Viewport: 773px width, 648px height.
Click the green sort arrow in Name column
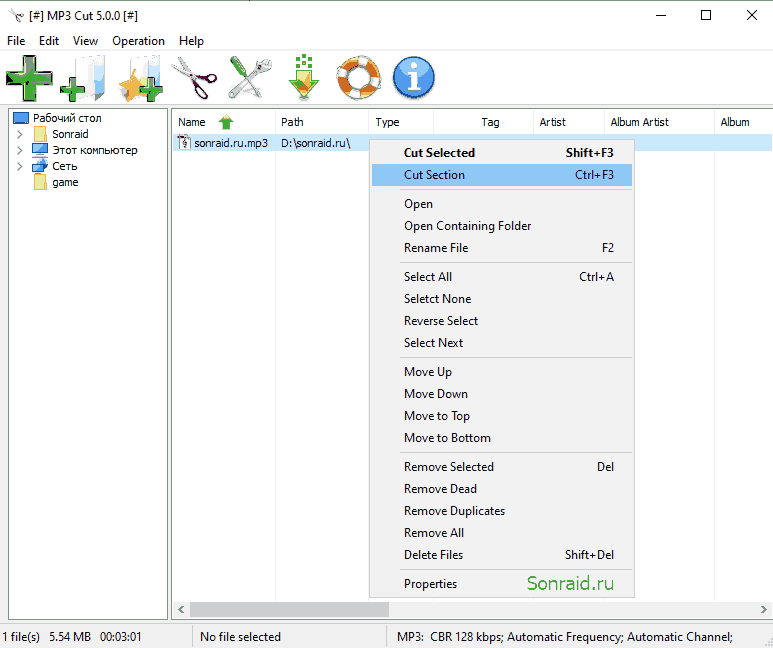click(226, 122)
